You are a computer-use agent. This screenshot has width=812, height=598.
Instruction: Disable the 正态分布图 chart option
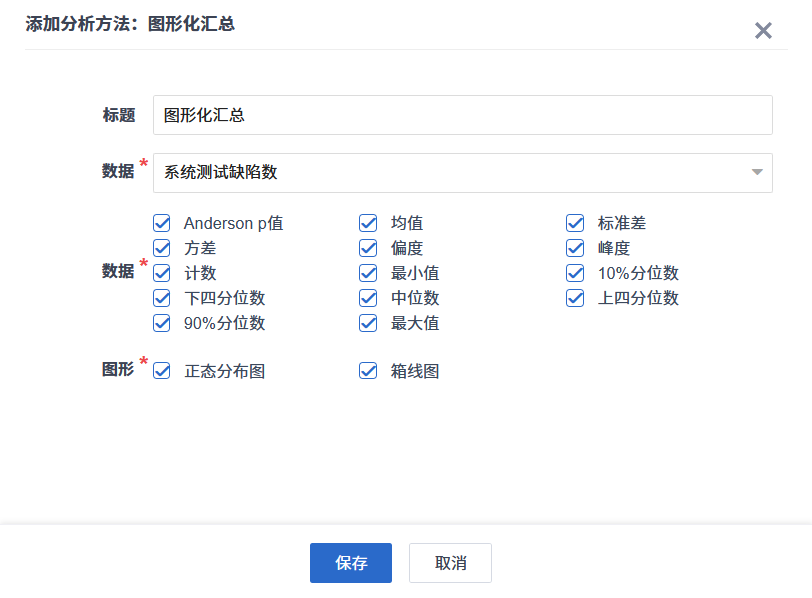coord(162,371)
